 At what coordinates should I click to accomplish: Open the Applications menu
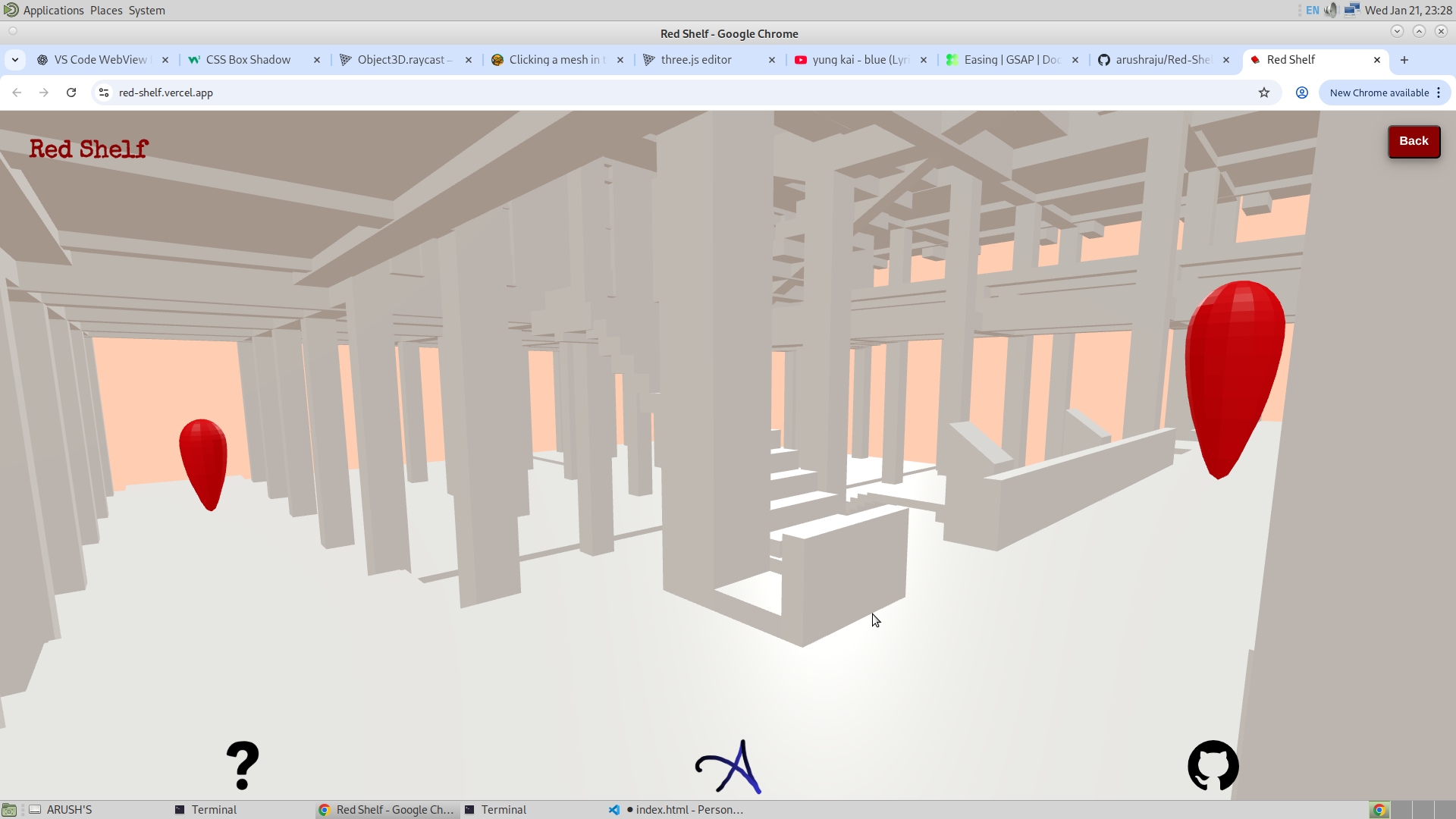click(53, 11)
